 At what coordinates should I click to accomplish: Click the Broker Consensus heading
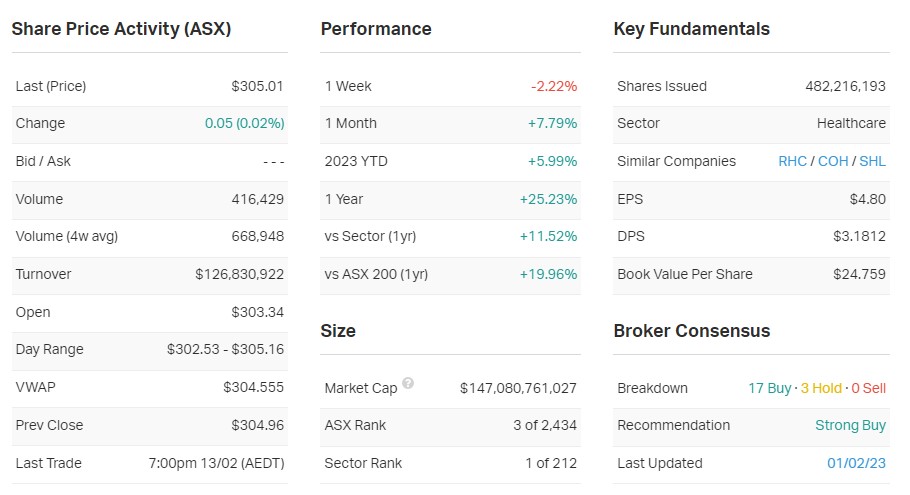tap(691, 330)
